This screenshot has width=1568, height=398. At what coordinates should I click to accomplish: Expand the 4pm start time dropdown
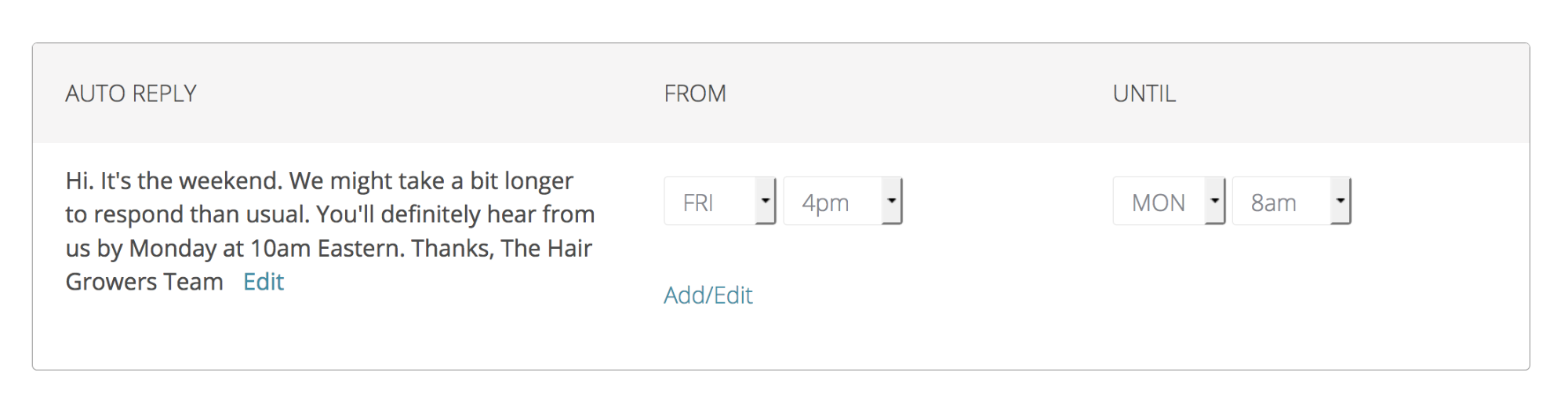click(842, 202)
